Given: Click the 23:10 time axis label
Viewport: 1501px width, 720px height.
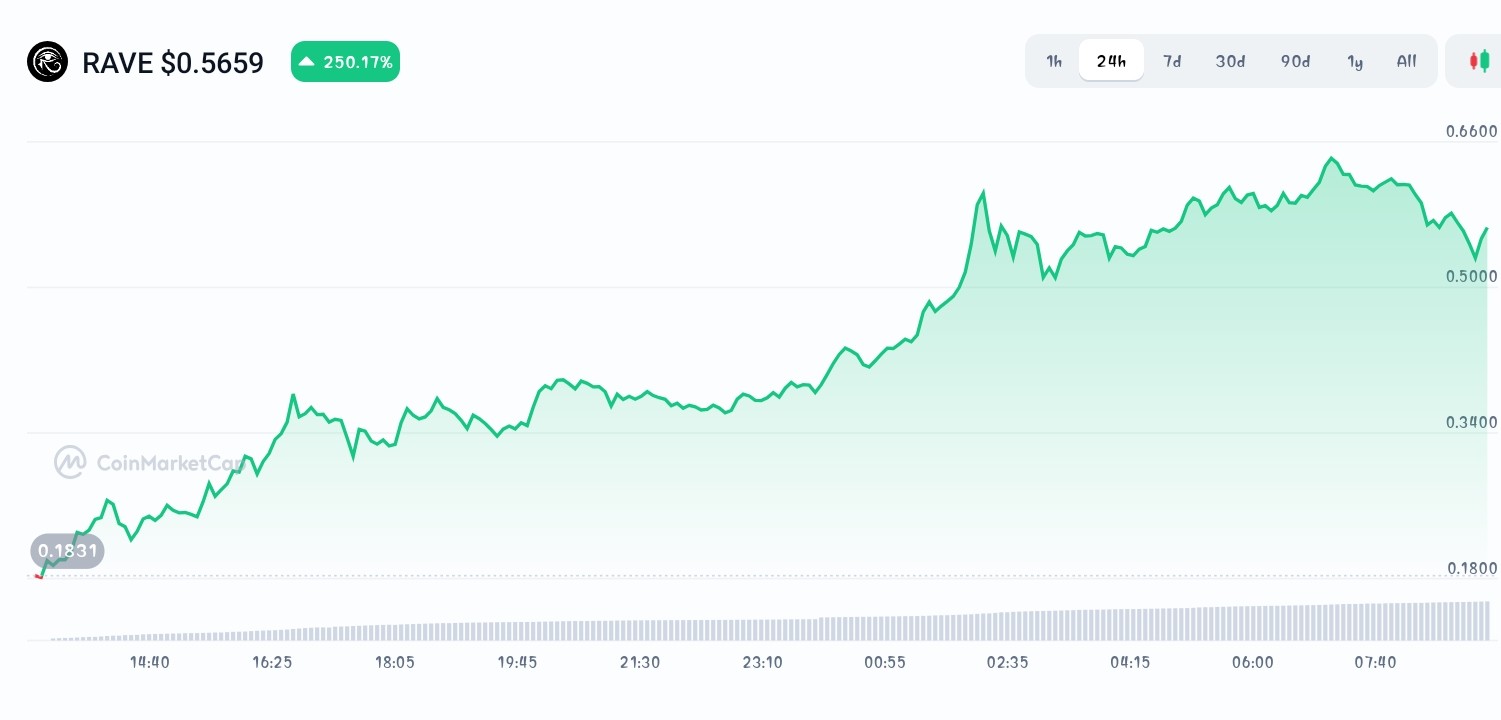Looking at the screenshot, I should pyautogui.click(x=762, y=662).
